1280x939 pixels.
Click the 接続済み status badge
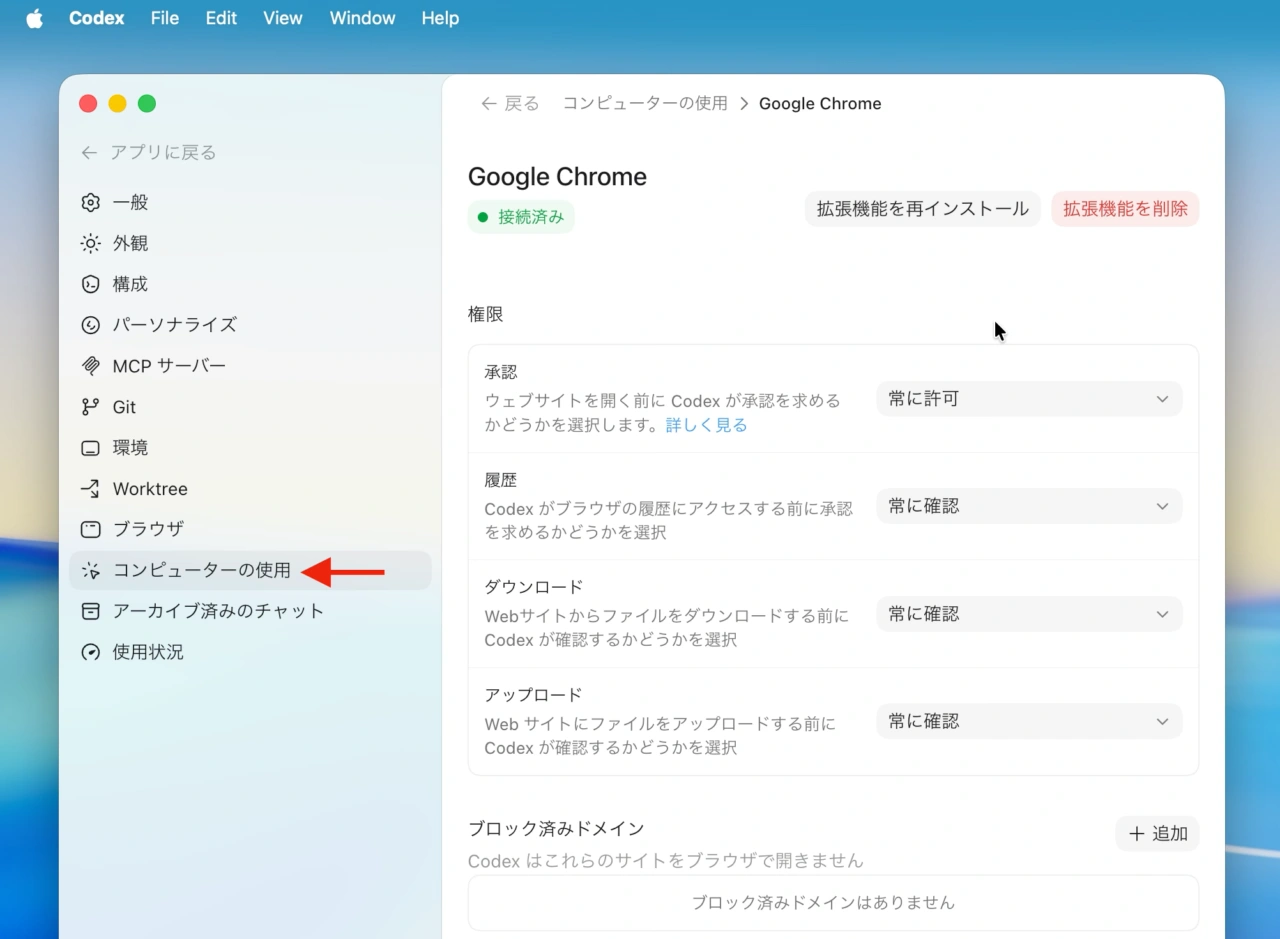coord(521,217)
